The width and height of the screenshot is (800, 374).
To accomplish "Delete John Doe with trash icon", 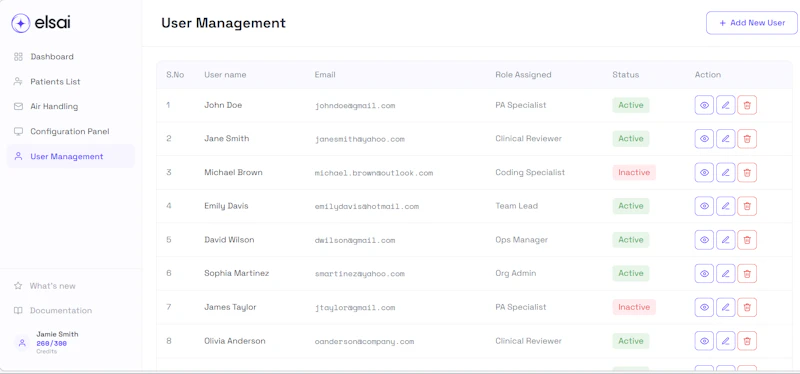I will pyautogui.click(x=747, y=105).
